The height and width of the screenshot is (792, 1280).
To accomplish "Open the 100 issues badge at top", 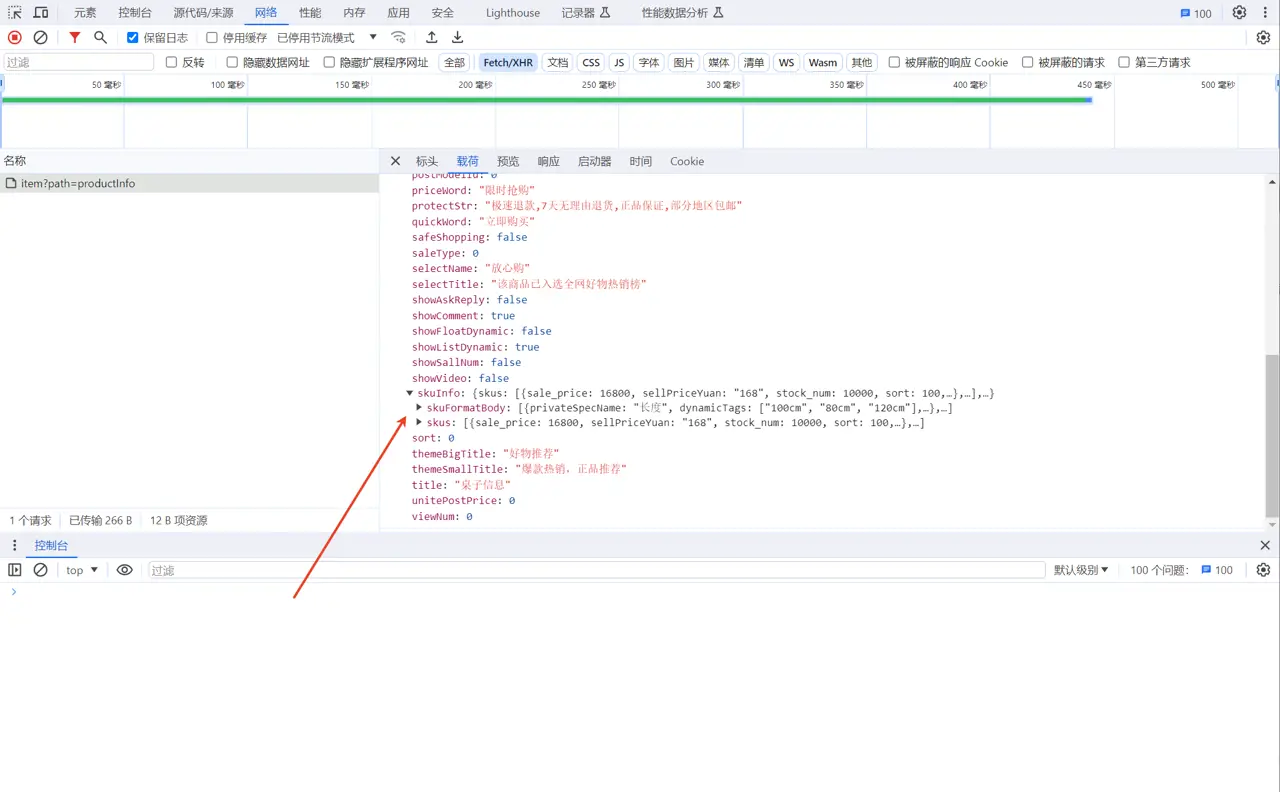I will pos(1196,13).
